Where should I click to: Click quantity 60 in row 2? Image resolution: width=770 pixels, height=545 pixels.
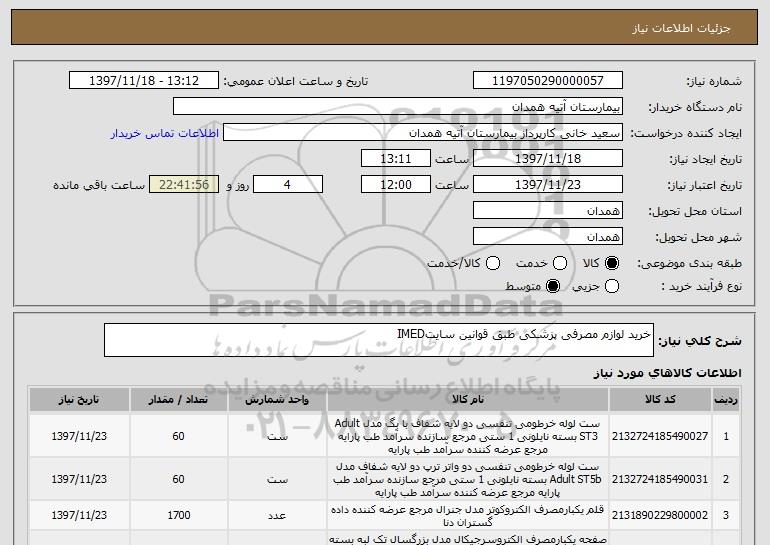click(179, 479)
